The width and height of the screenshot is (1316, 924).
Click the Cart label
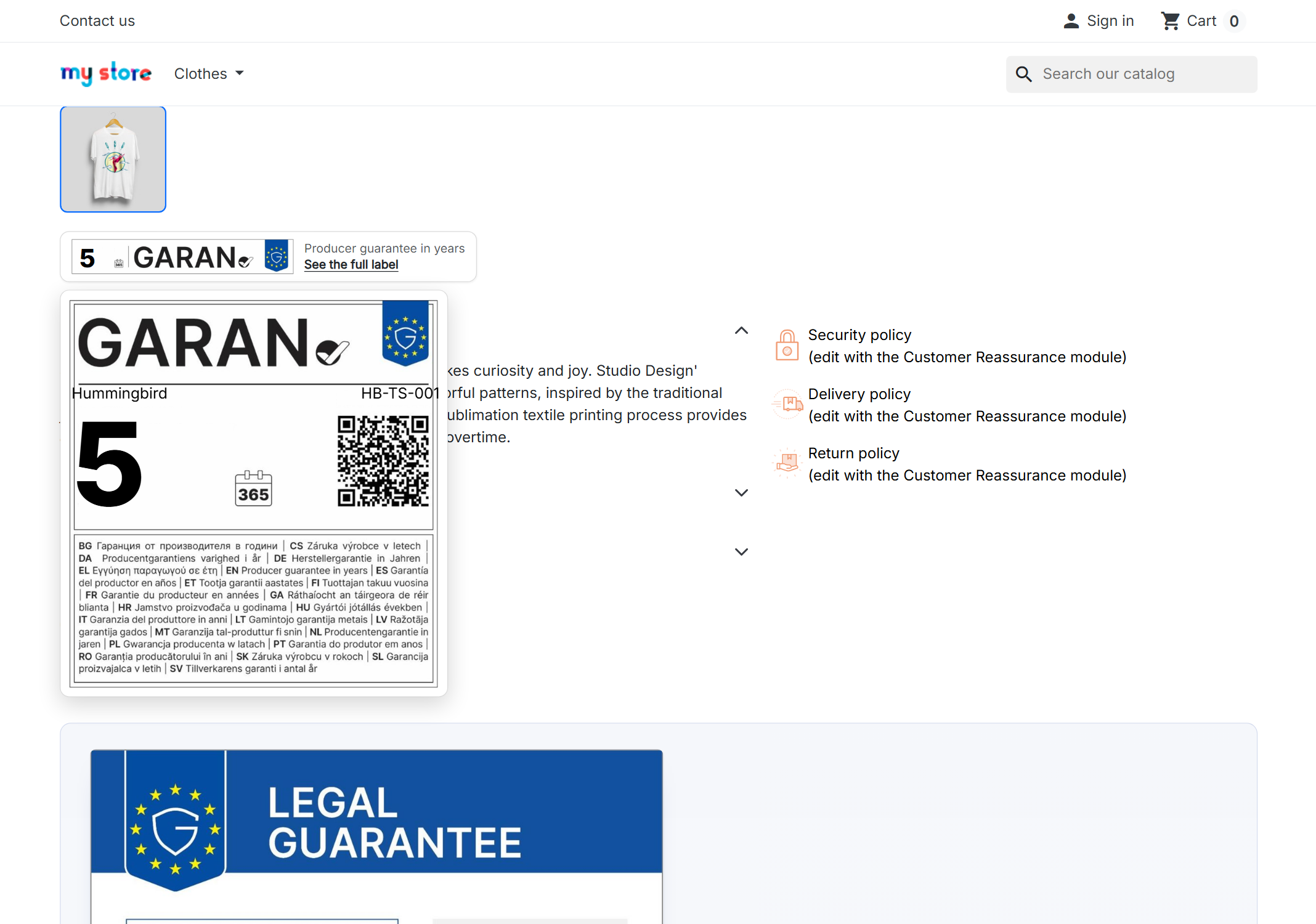[1201, 21]
